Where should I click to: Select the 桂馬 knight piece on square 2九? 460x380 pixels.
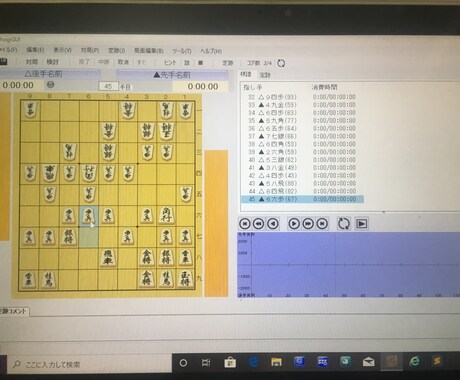coord(166,279)
